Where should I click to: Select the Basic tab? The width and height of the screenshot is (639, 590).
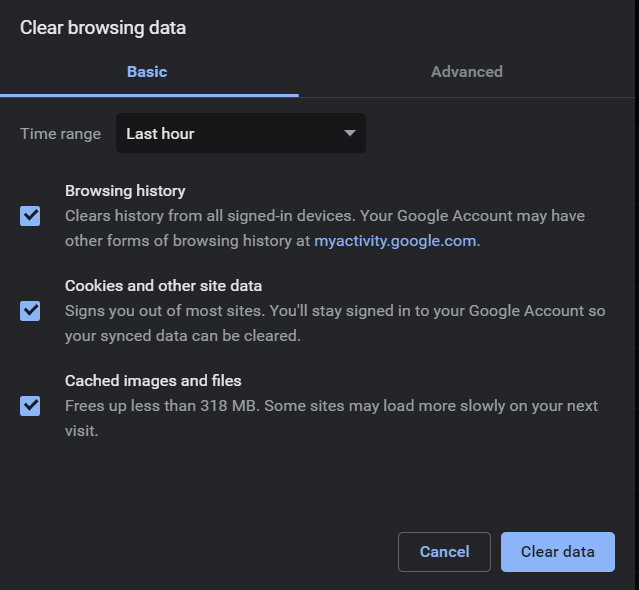point(147,72)
